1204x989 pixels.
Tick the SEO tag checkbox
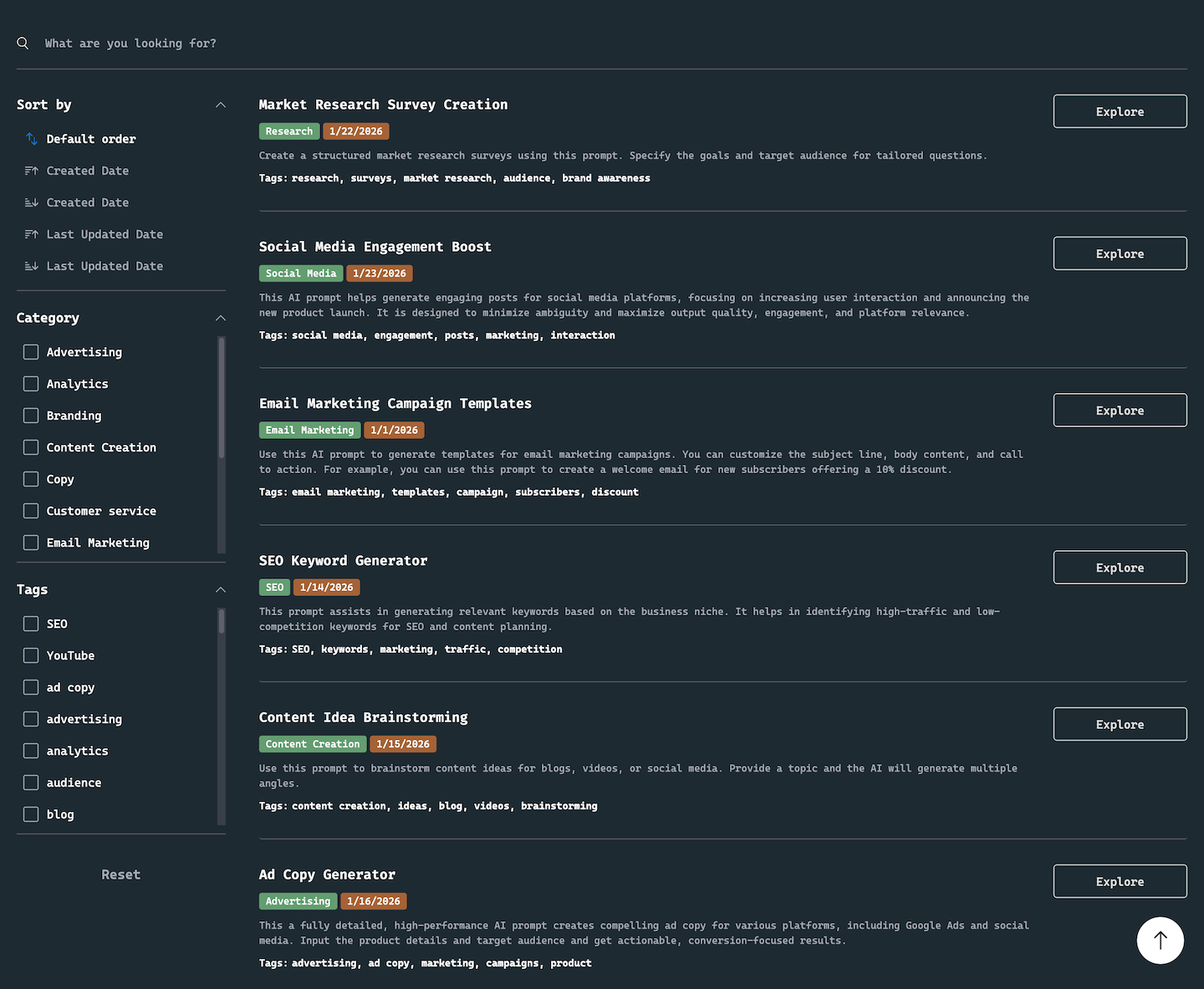coord(31,624)
